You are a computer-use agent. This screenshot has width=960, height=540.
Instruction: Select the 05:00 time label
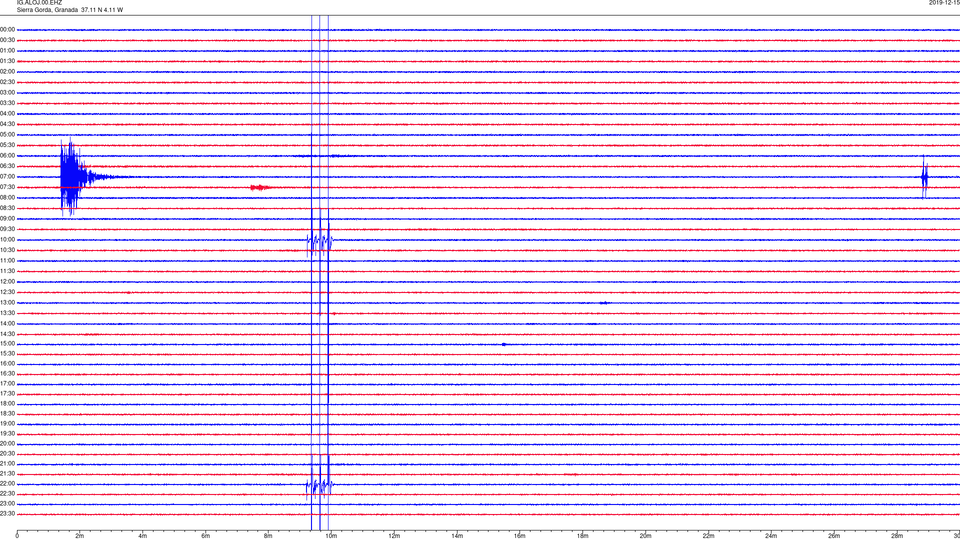click(7, 134)
